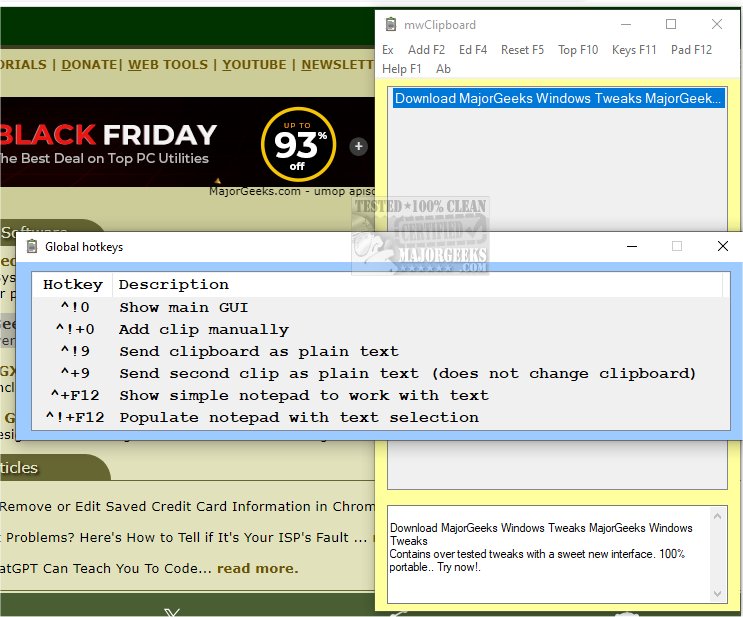The width and height of the screenshot is (743, 617).
Task: Click the Ab menu item
Action: click(443, 69)
